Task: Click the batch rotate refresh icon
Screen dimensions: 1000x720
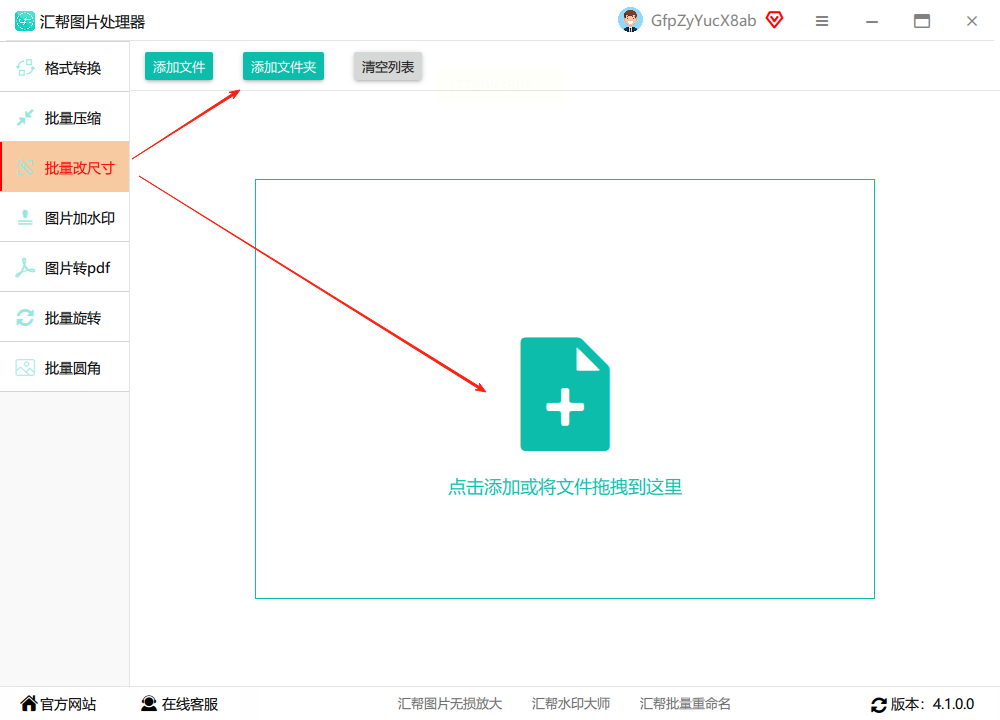Action: click(25, 318)
